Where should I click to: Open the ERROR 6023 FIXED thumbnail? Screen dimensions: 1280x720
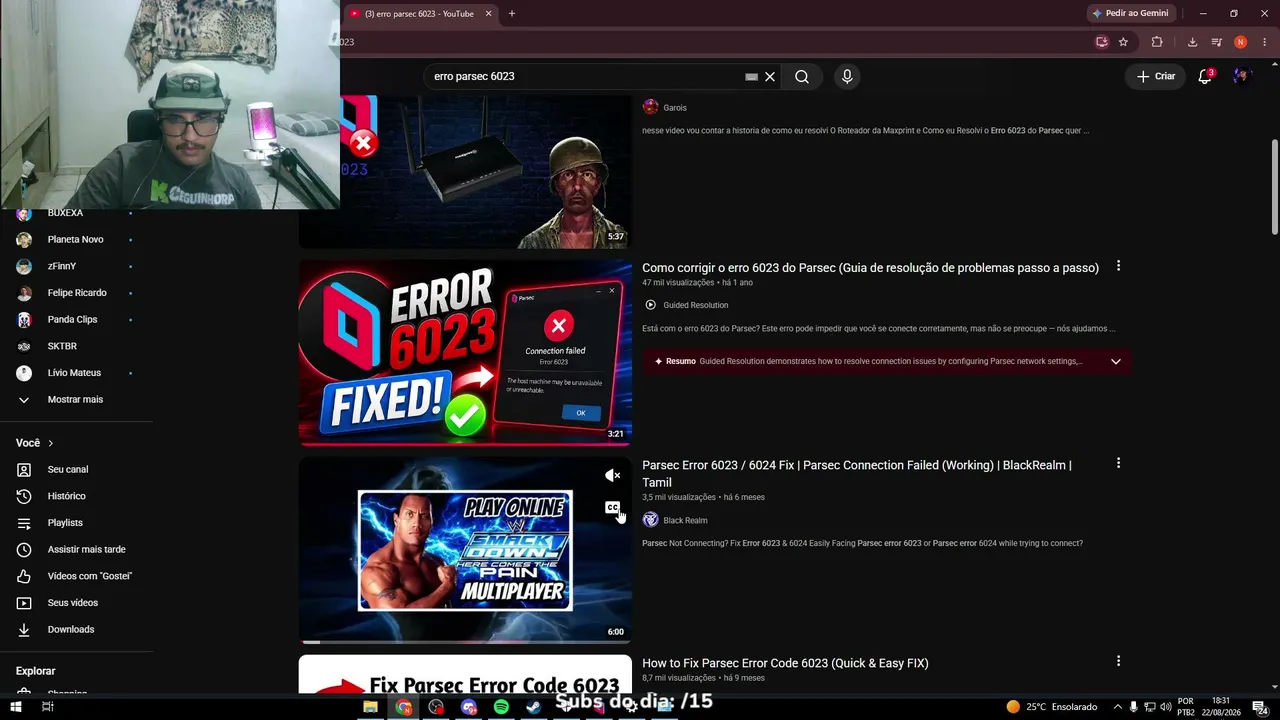465,352
